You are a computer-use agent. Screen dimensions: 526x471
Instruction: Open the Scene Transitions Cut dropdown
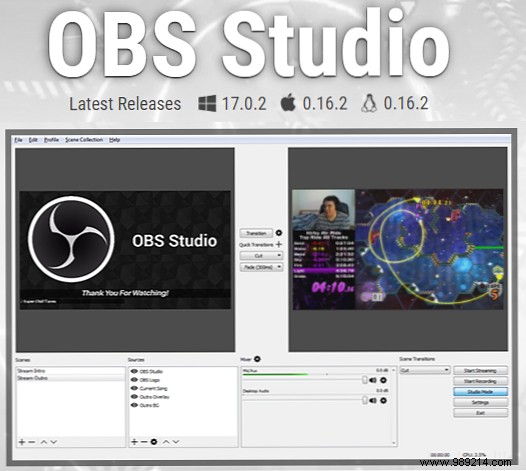click(425, 370)
